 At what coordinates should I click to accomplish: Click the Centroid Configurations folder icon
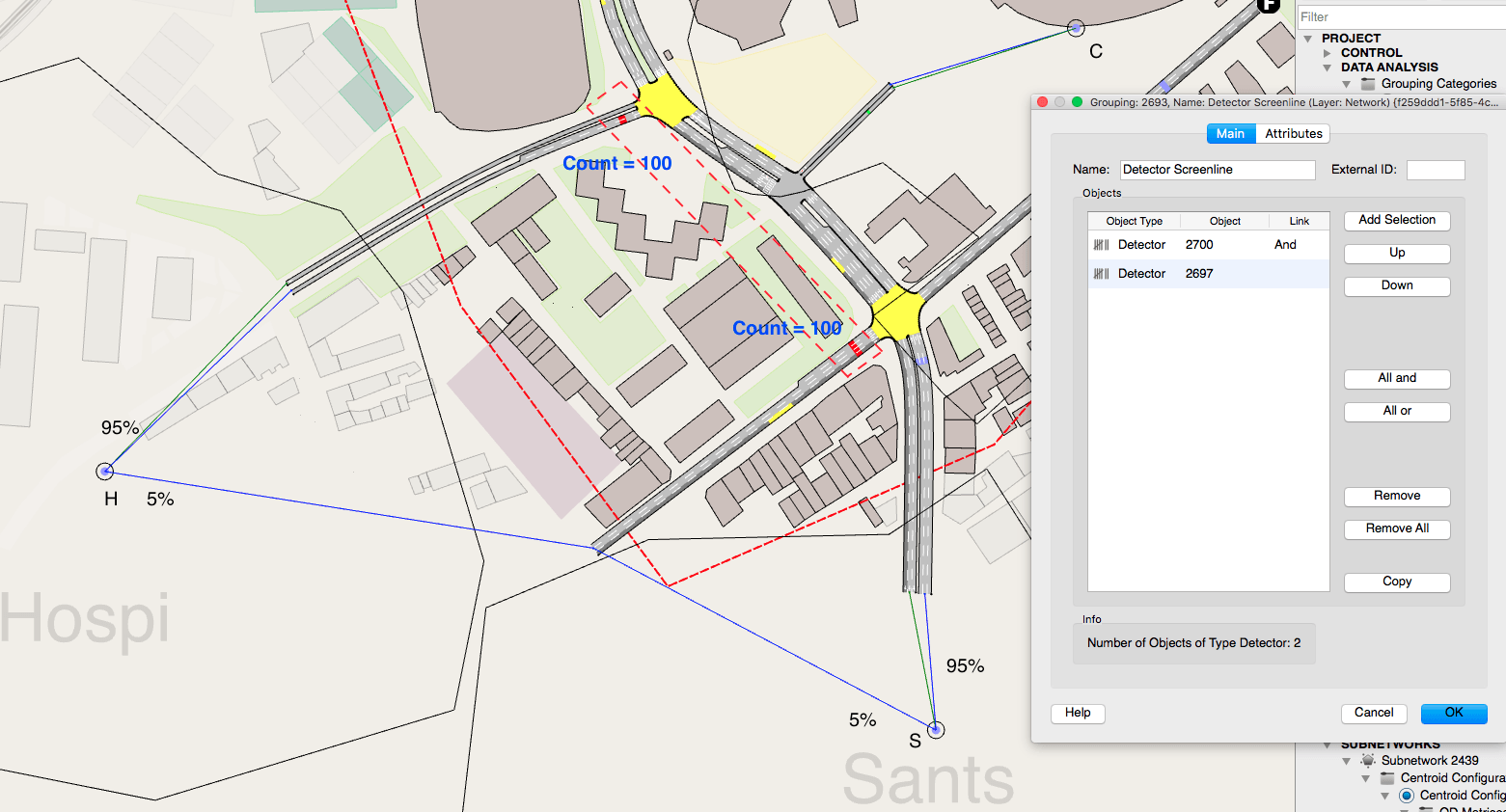click(x=1387, y=778)
